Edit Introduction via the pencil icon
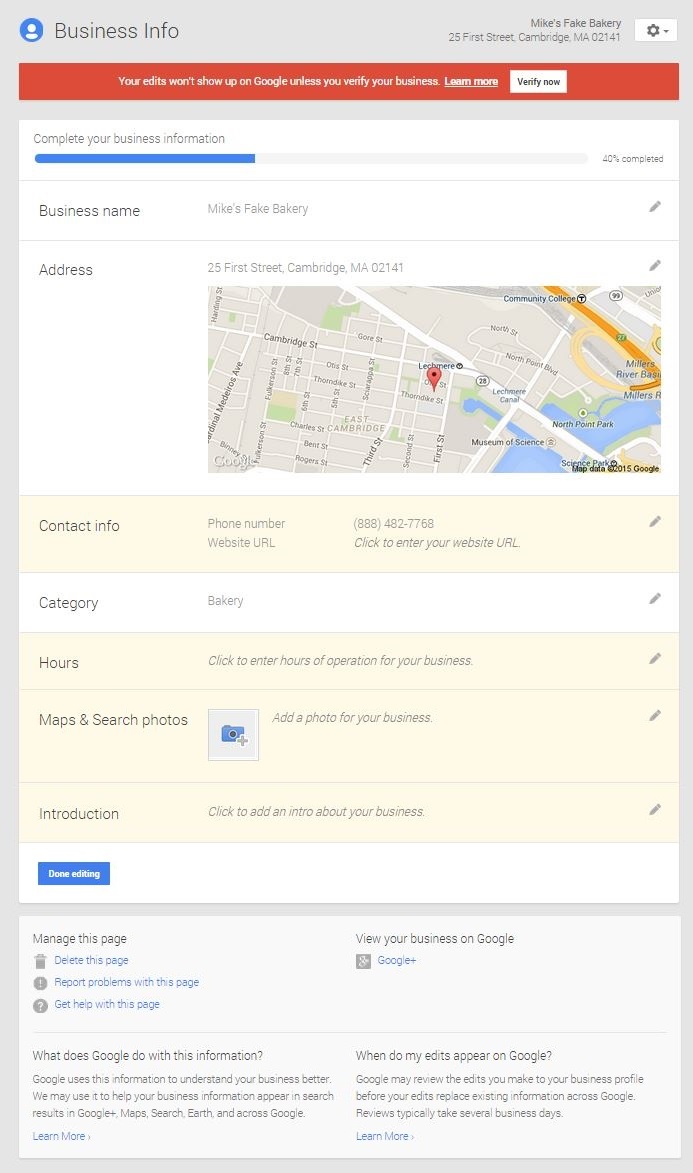This screenshot has height=1173, width=693. 655,810
